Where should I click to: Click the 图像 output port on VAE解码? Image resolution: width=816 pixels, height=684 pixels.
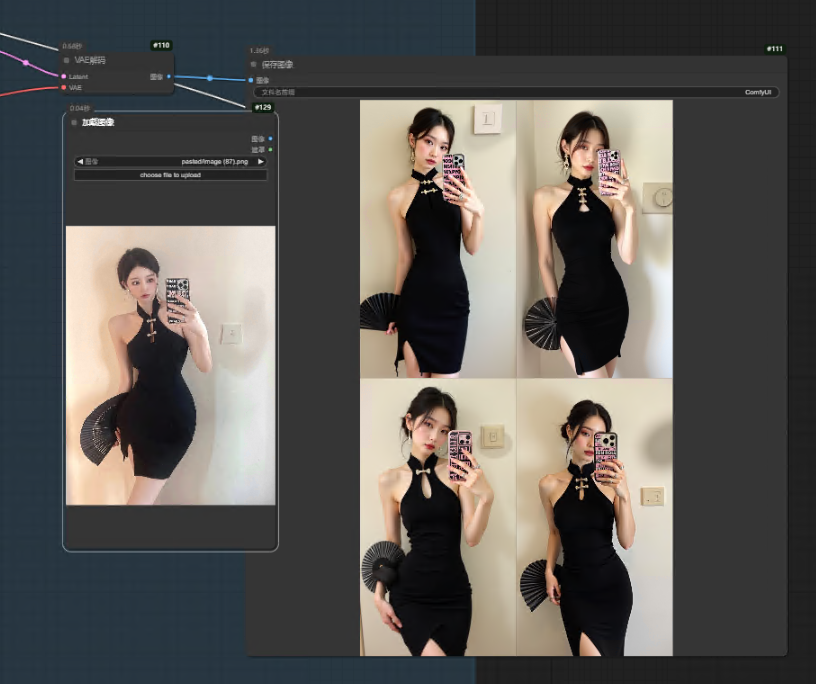click(168, 76)
